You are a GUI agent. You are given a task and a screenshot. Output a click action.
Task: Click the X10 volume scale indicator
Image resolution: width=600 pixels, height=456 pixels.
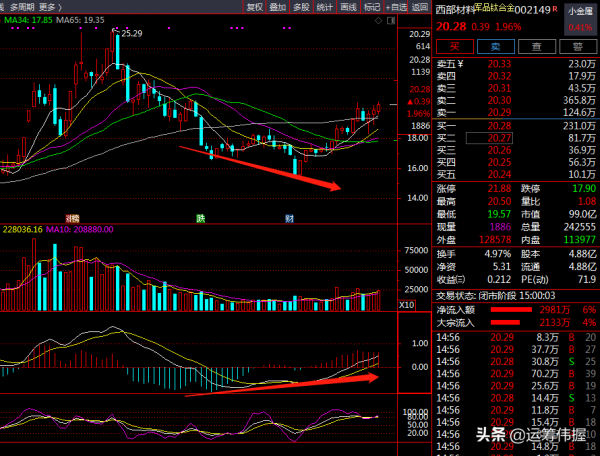(x=408, y=304)
